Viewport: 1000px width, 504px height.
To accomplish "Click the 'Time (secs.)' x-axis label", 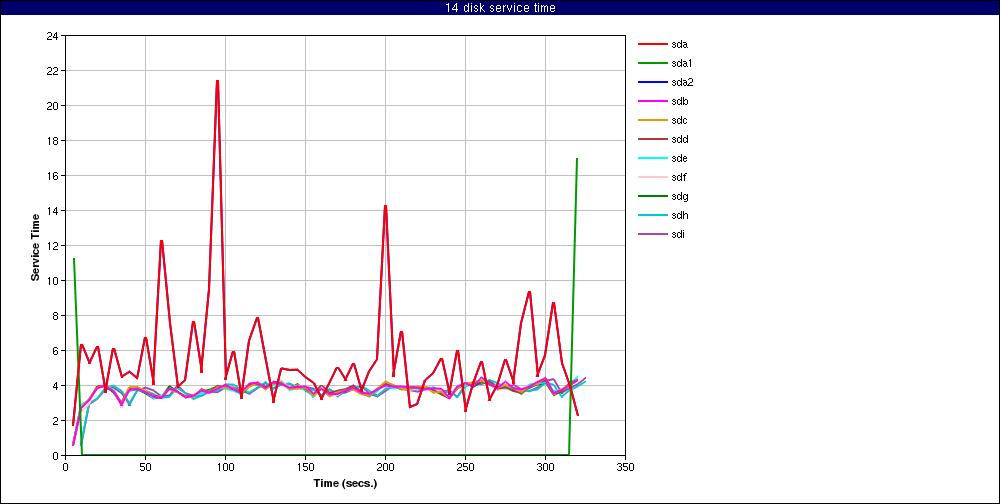I will (345, 483).
